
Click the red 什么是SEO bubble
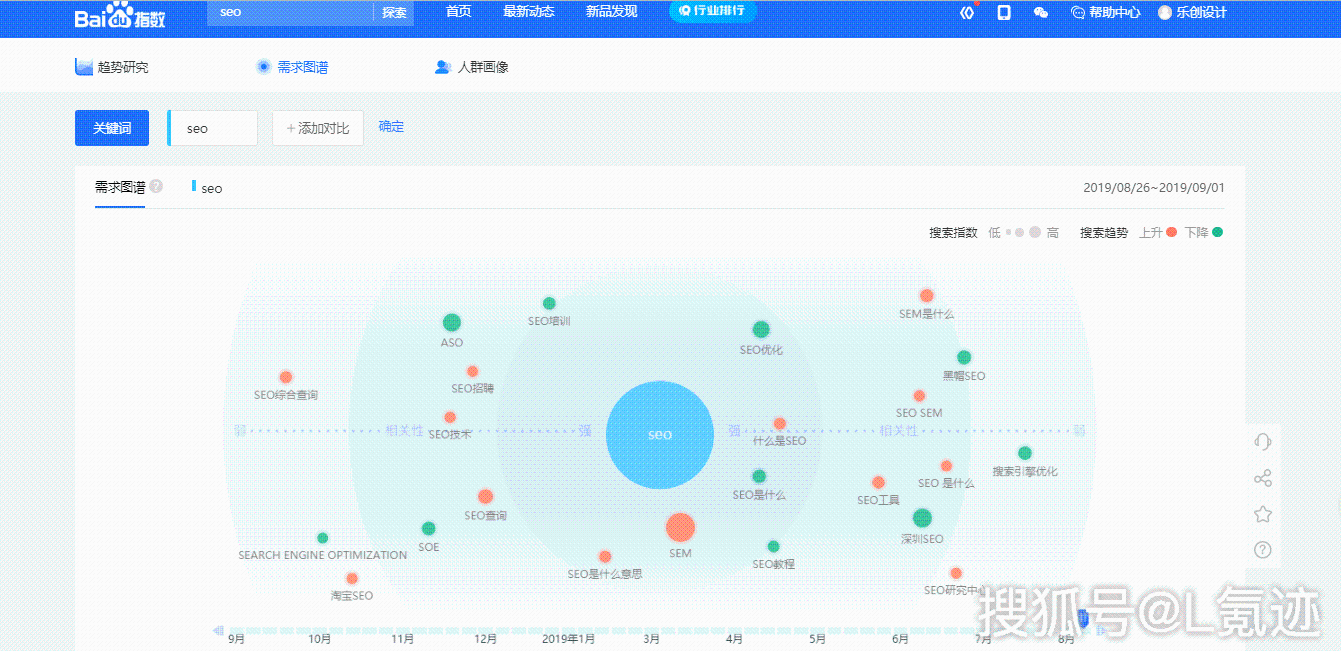click(780, 423)
